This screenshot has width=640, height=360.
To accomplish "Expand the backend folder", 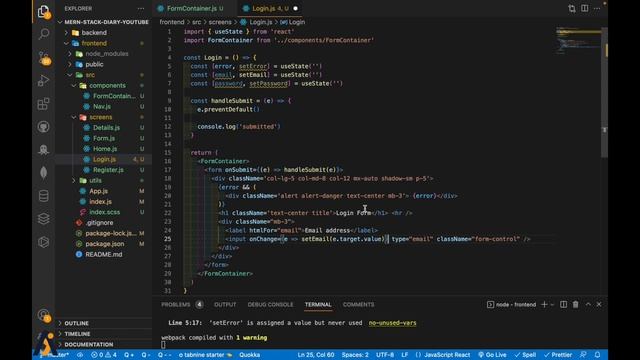I will 94,33.
